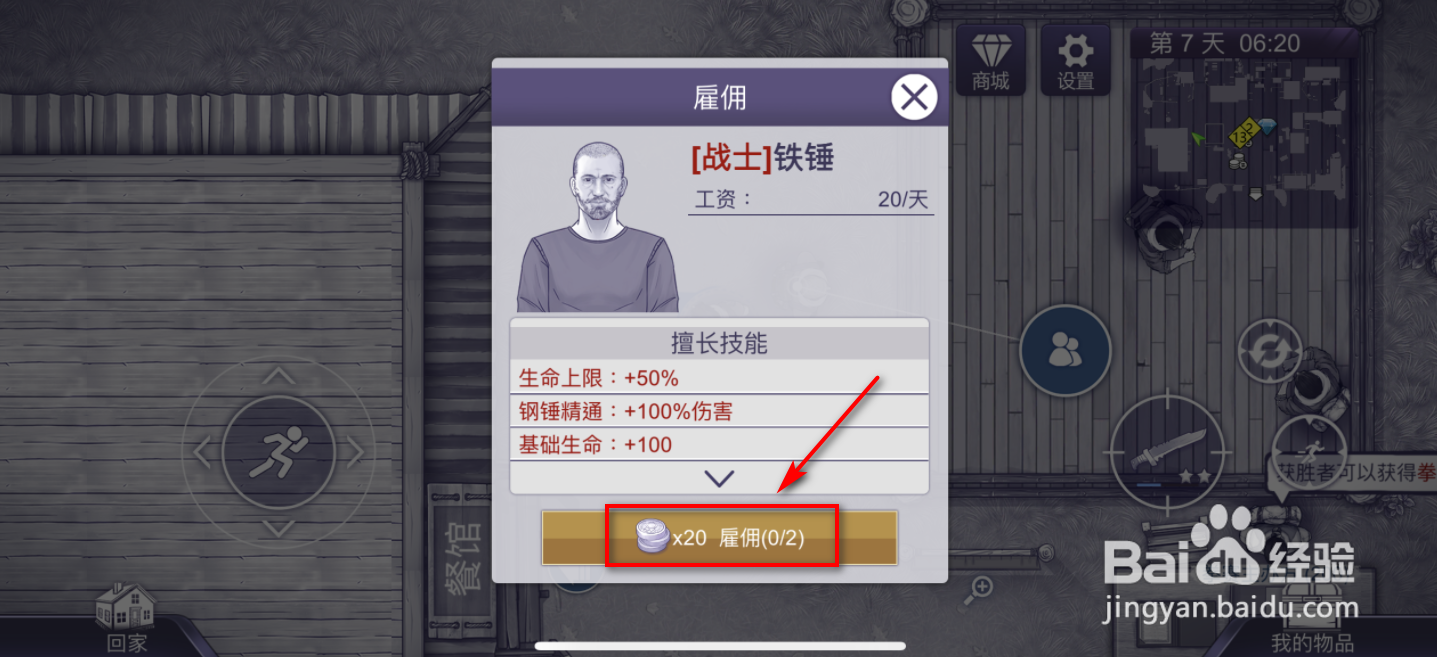Screen dimensions: 1437x657
Task: Open the 商城 shop diamond icon
Action: pos(991,61)
